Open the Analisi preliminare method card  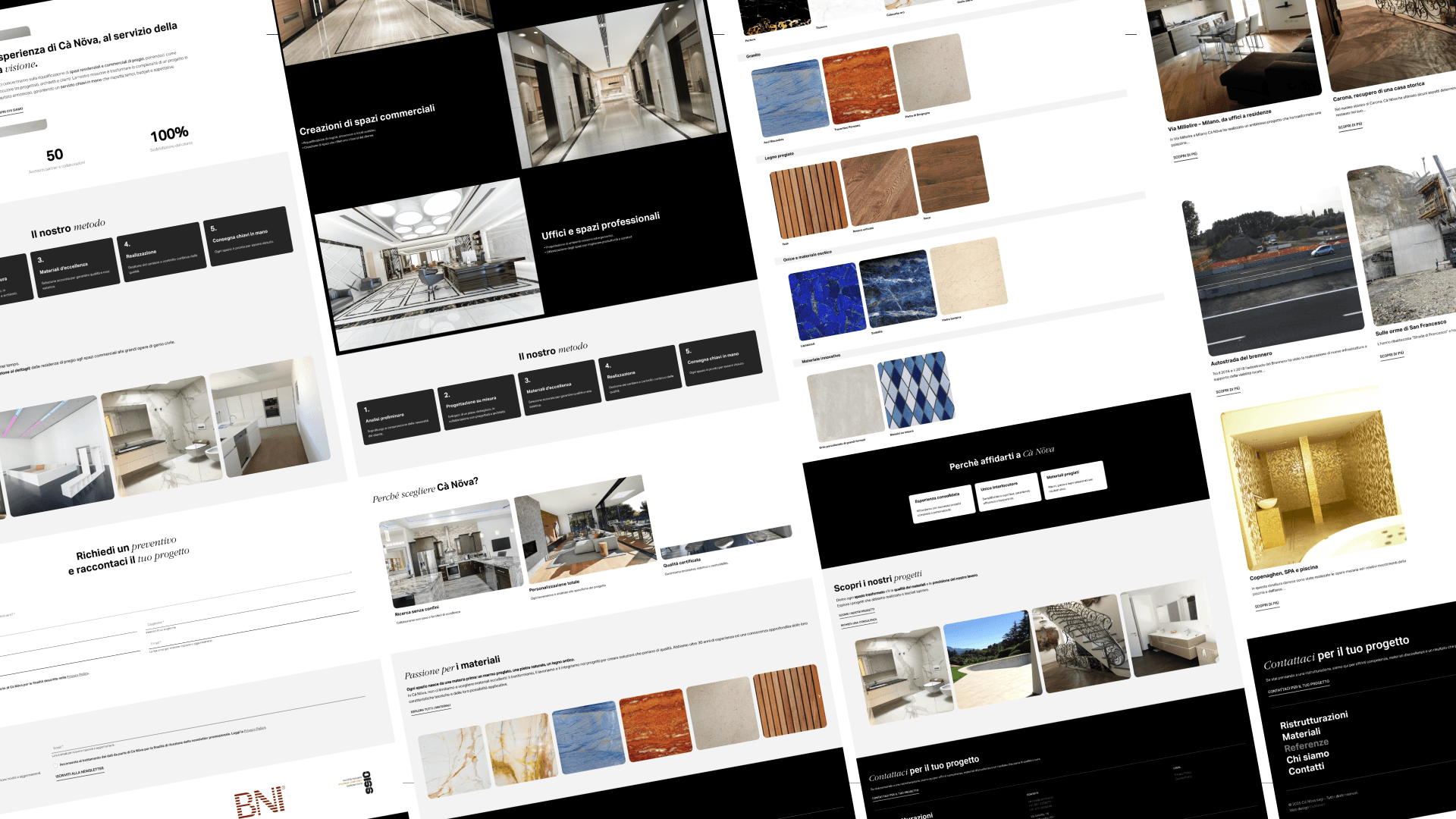click(x=398, y=416)
